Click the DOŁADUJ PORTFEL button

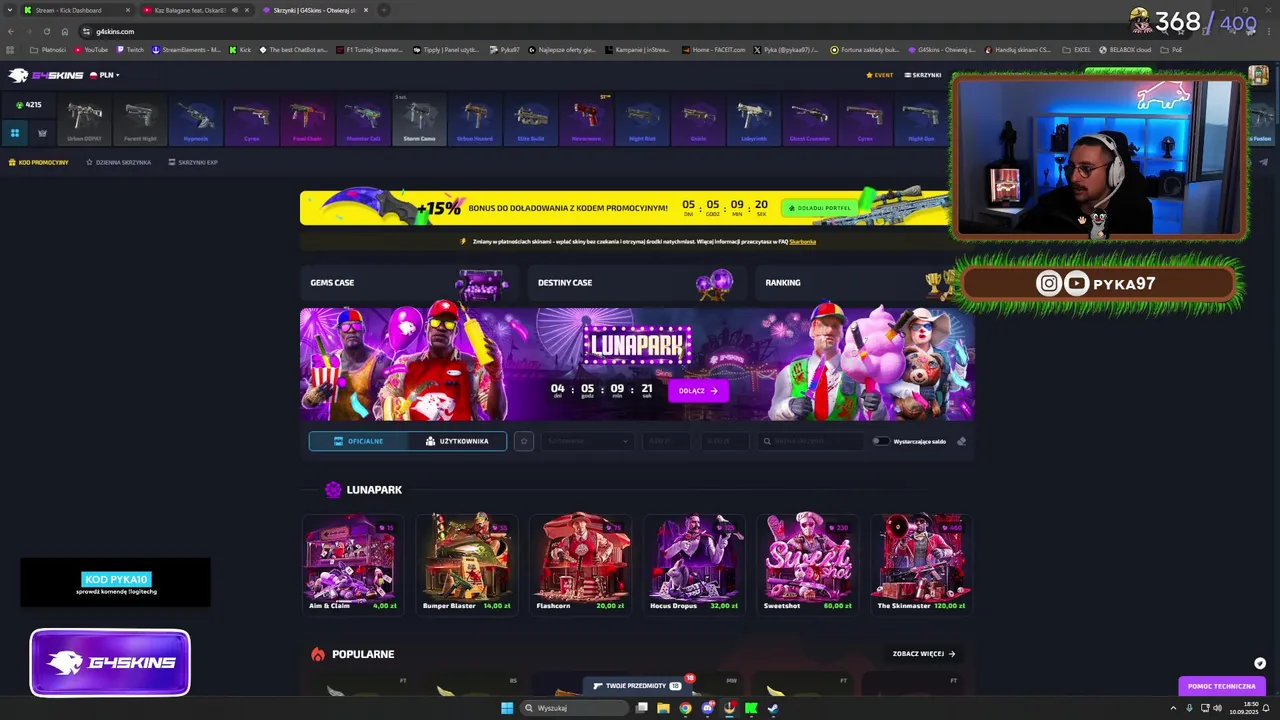tap(820, 208)
